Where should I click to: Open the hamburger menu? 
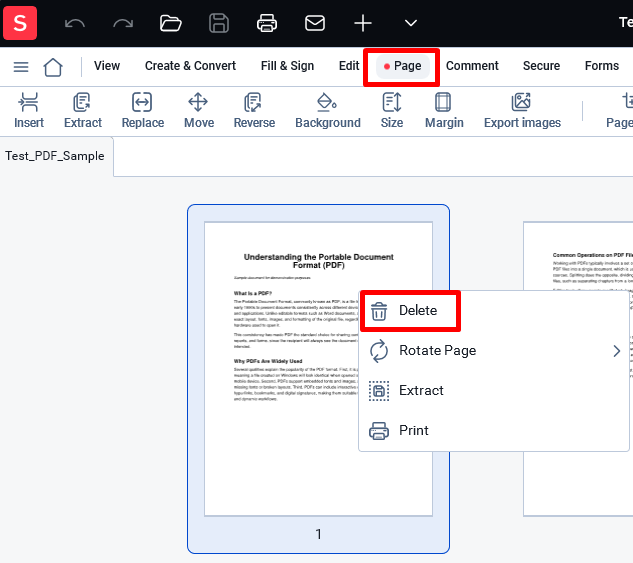click(21, 67)
